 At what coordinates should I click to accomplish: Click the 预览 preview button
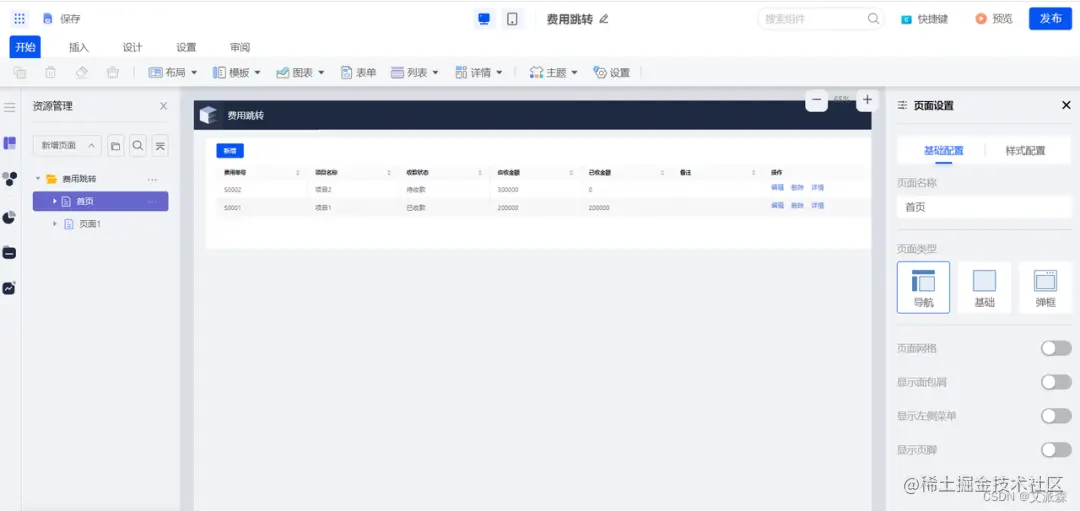[994, 19]
